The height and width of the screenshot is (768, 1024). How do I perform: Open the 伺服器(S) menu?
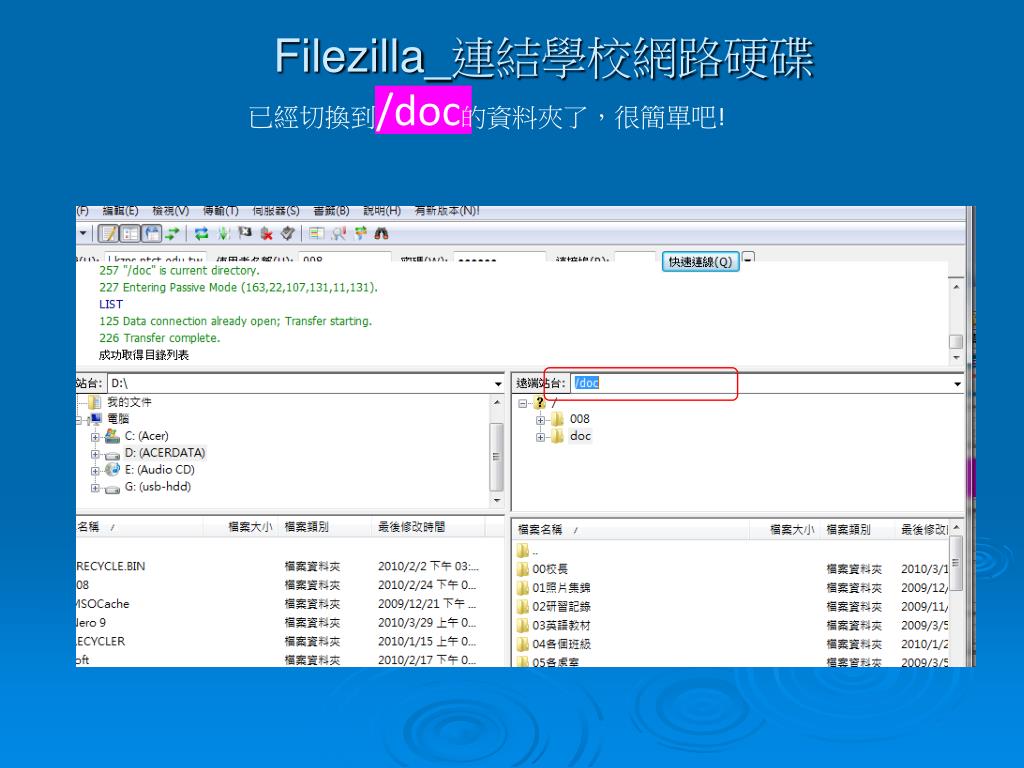[276, 211]
